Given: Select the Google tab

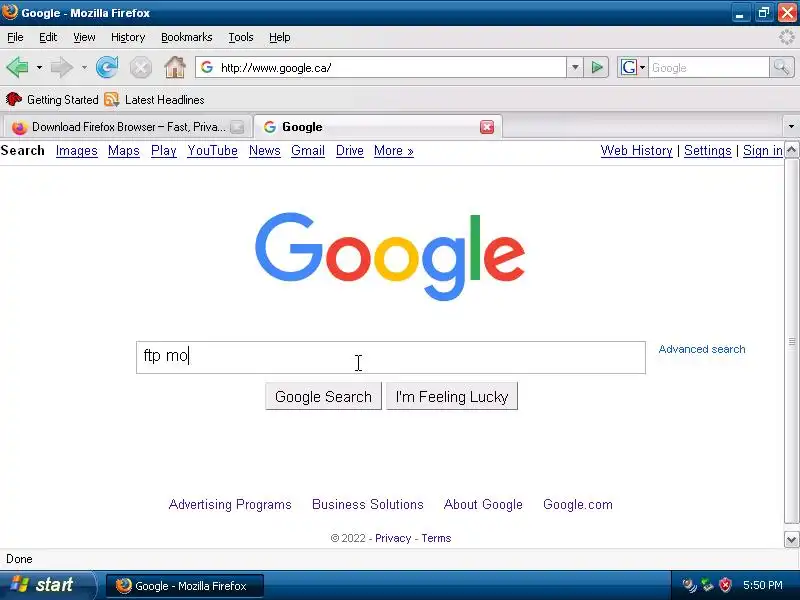Looking at the screenshot, I should point(378,127).
